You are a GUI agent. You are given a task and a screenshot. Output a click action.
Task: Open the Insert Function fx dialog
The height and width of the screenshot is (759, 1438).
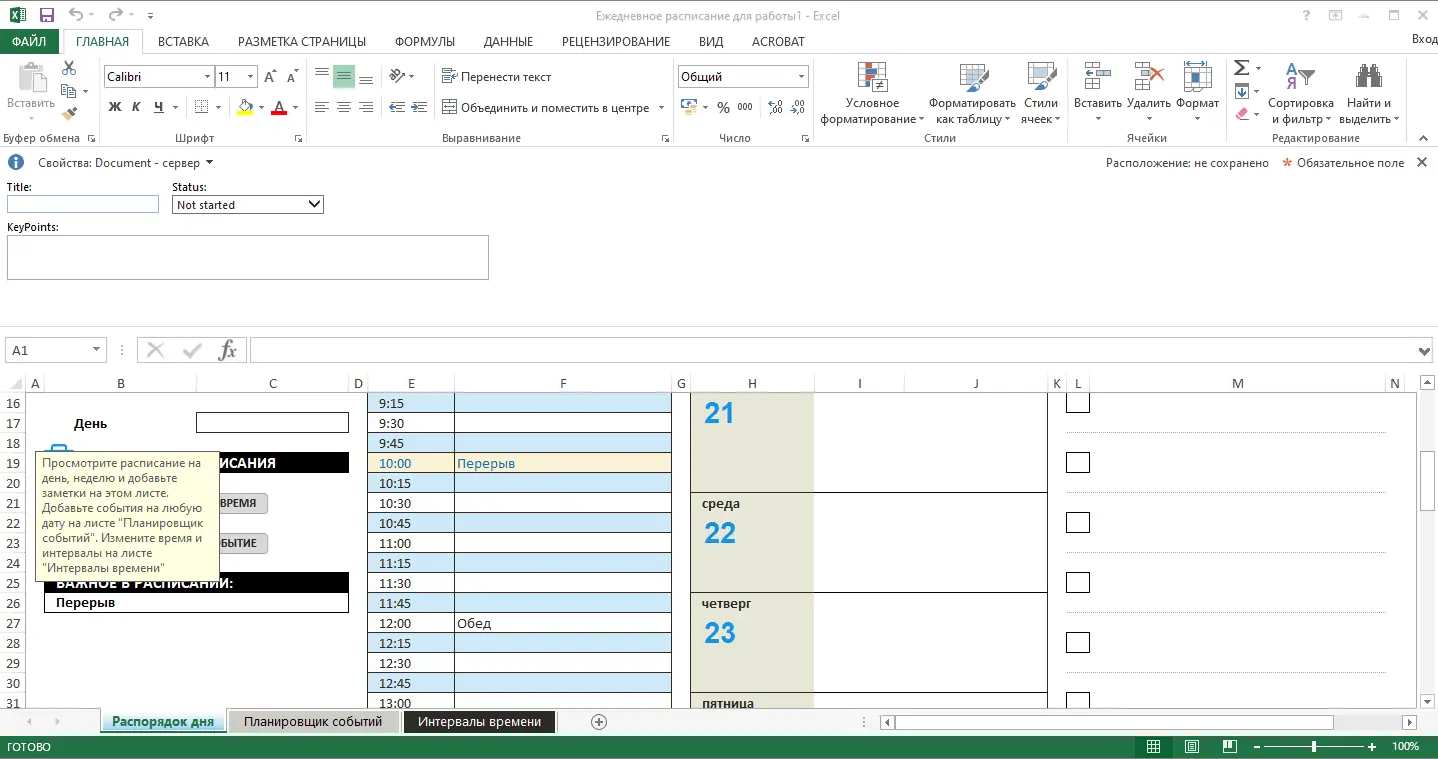click(x=228, y=350)
